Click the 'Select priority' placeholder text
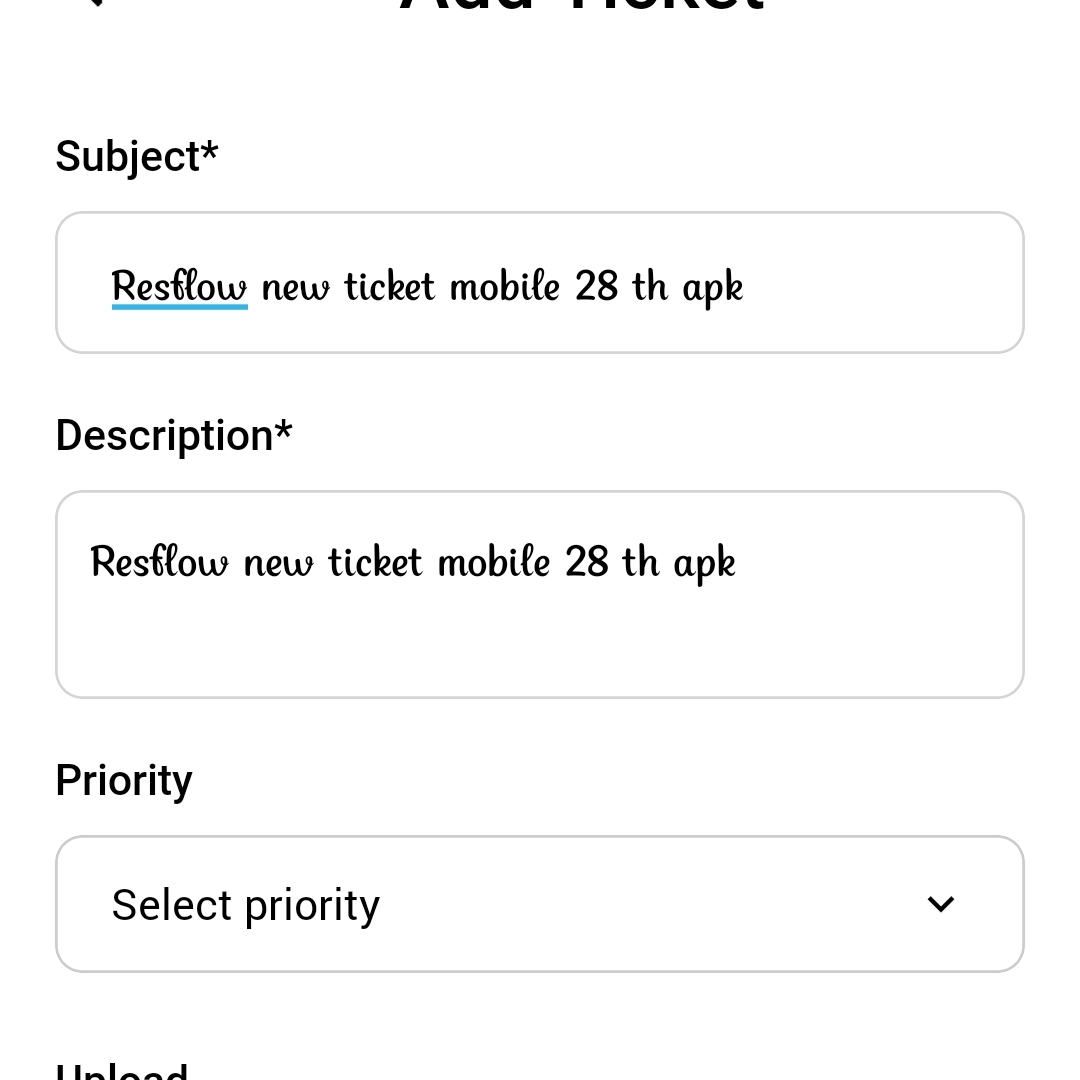Image resolution: width=1080 pixels, height=1080 pixels. (x=246, y=905)
